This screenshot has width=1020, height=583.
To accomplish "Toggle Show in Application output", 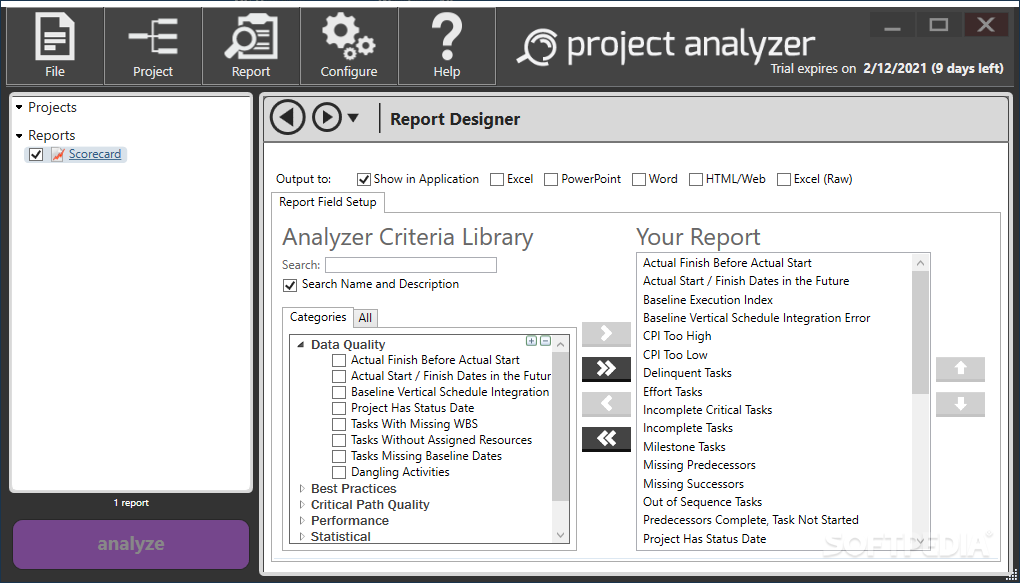I will click(364, 179).
